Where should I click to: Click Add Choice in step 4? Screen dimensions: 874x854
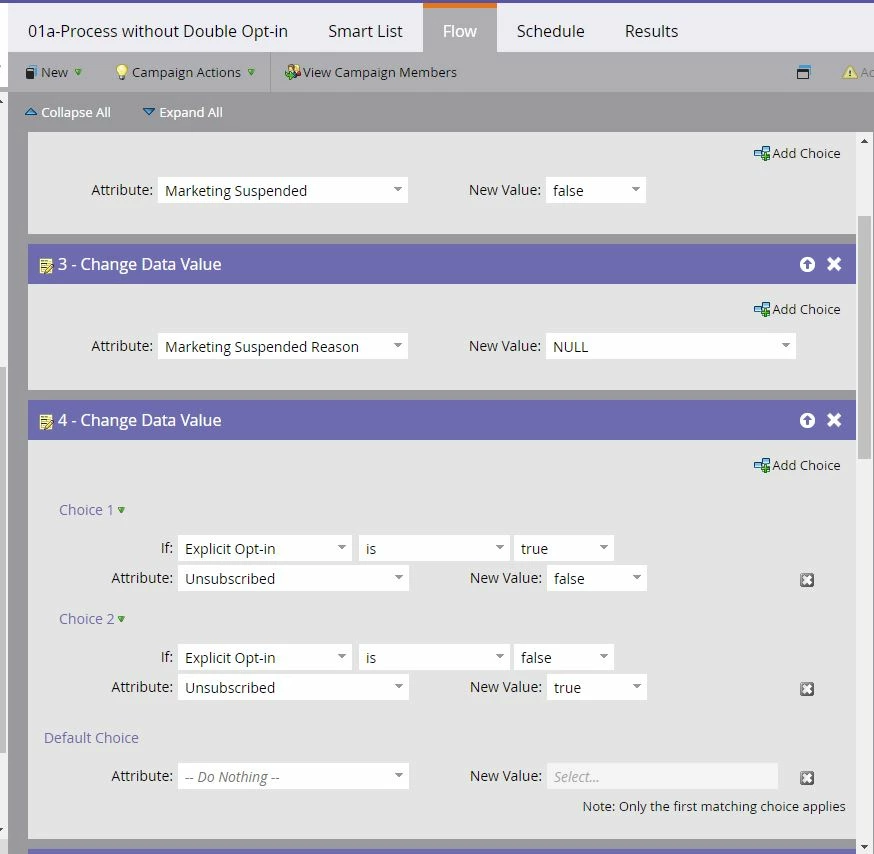[x=797, y=465]
